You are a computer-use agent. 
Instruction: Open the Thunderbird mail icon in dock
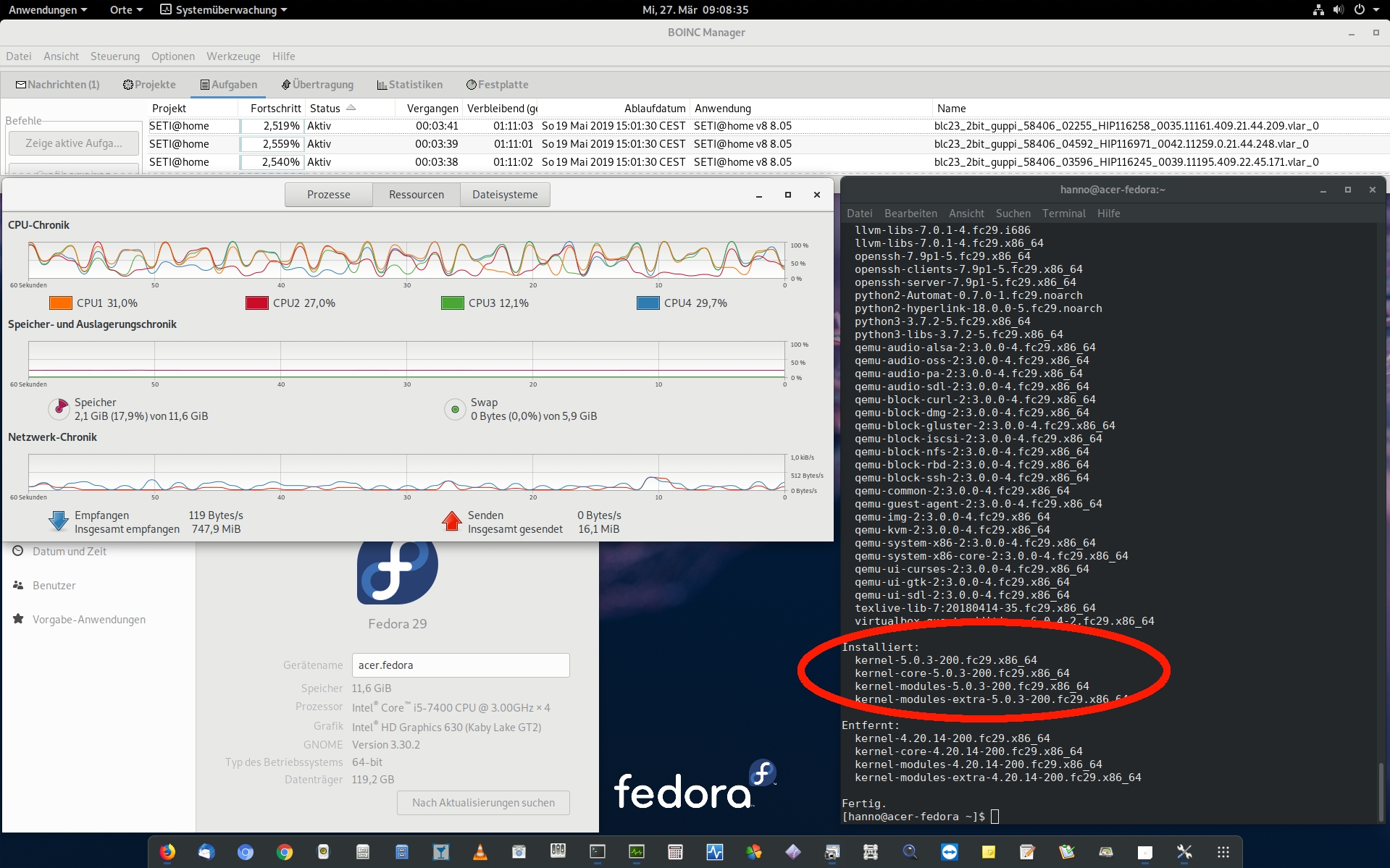[x=206, y=852]
